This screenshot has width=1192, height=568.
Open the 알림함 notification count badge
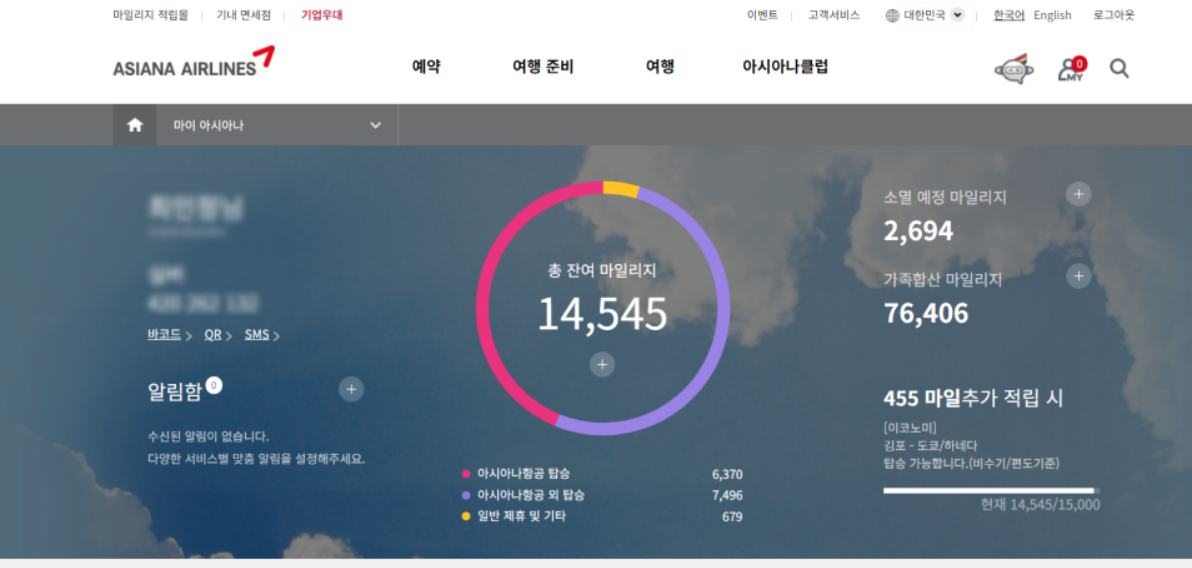click(x=214, y=386)
